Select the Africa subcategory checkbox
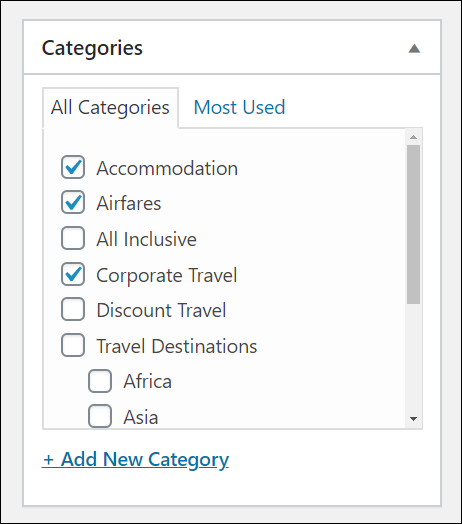 (100, 381)
